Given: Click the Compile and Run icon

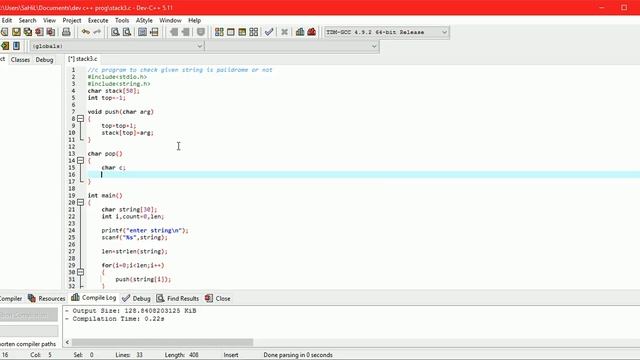Looking at the screenshot, I should coord(242,32).
